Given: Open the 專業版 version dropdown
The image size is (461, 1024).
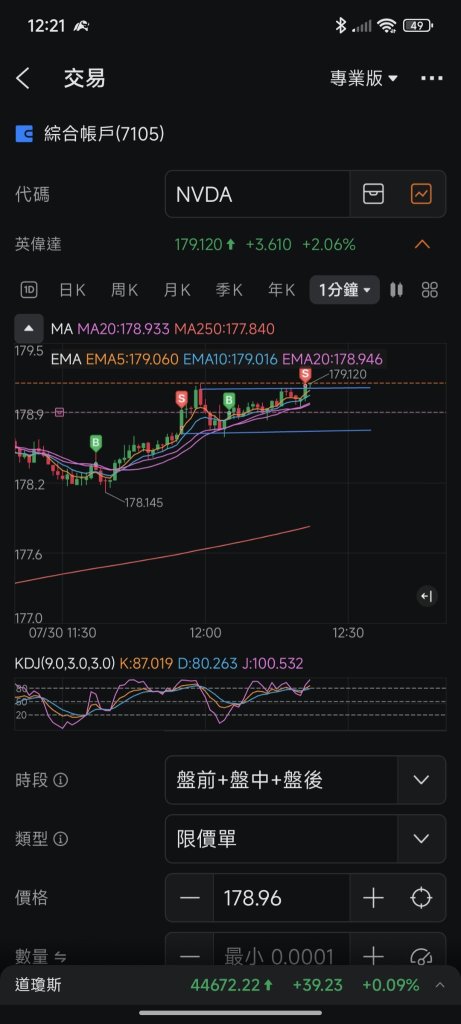Looking at the screenshot, I should [x=364, y=79].
